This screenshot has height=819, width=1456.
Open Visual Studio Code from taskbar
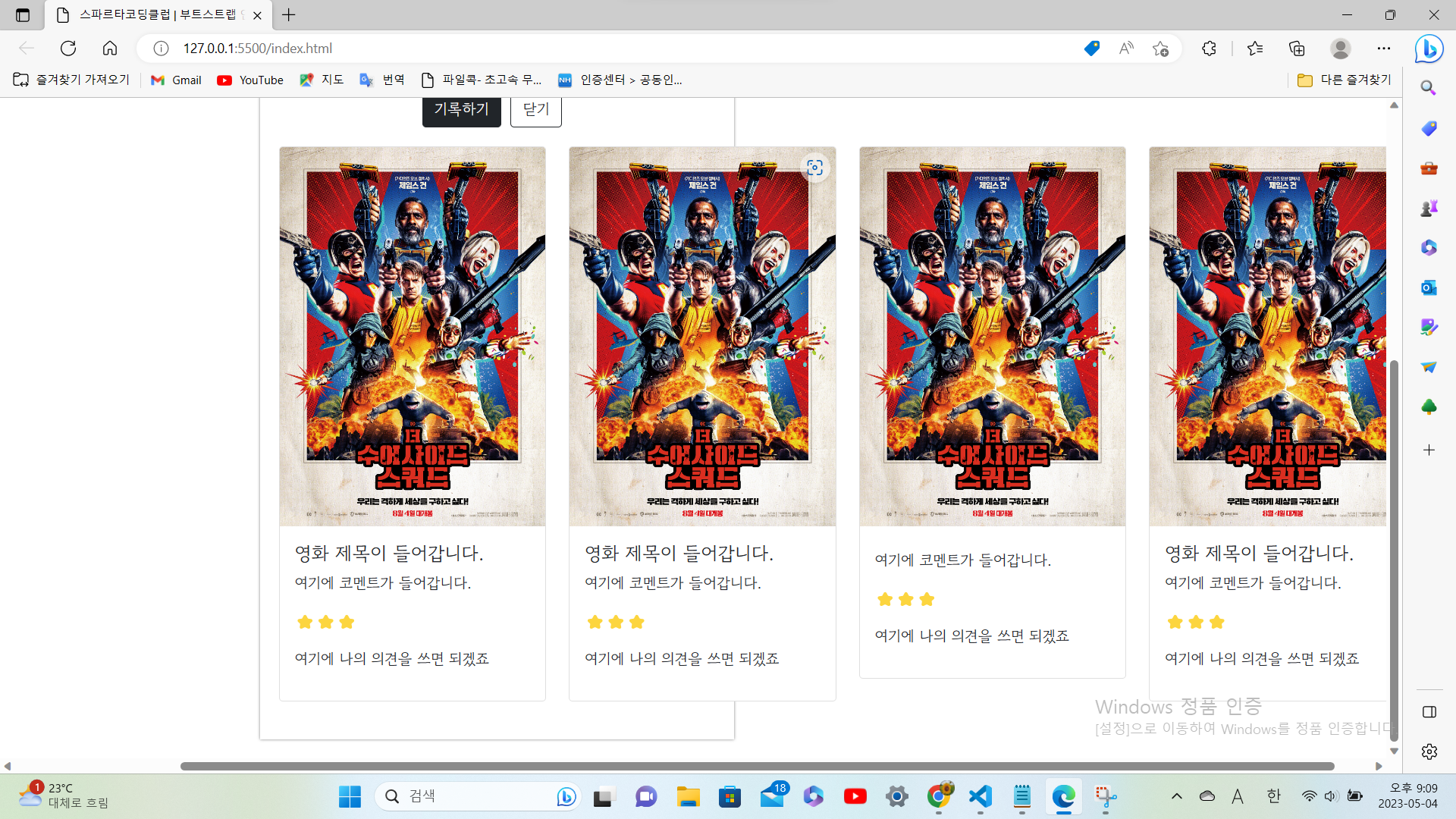click(x=980, y=796)
